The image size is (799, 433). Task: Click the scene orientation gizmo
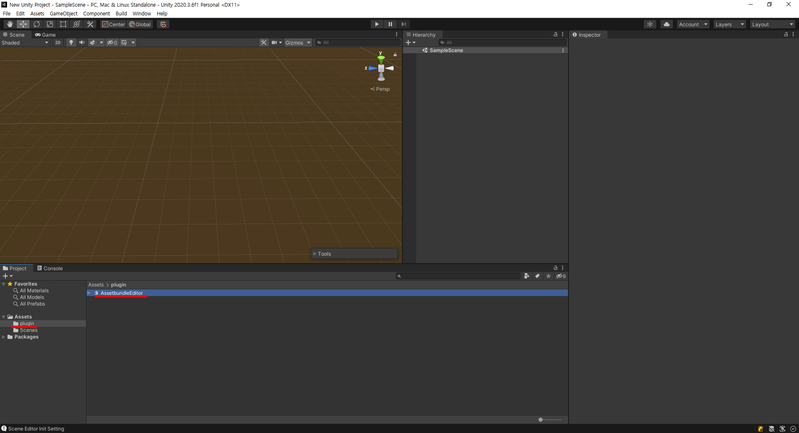pyautogui.click(x=380, y=68)
